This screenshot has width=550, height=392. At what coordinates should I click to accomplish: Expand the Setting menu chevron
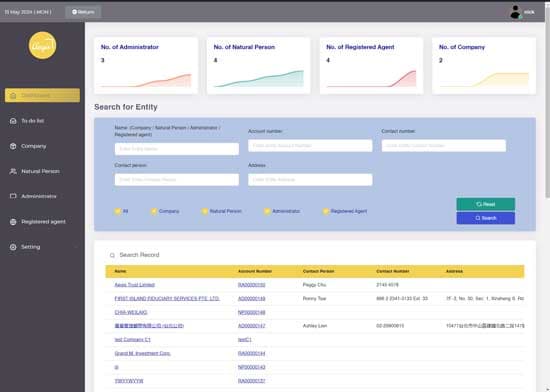pos(76,247)
